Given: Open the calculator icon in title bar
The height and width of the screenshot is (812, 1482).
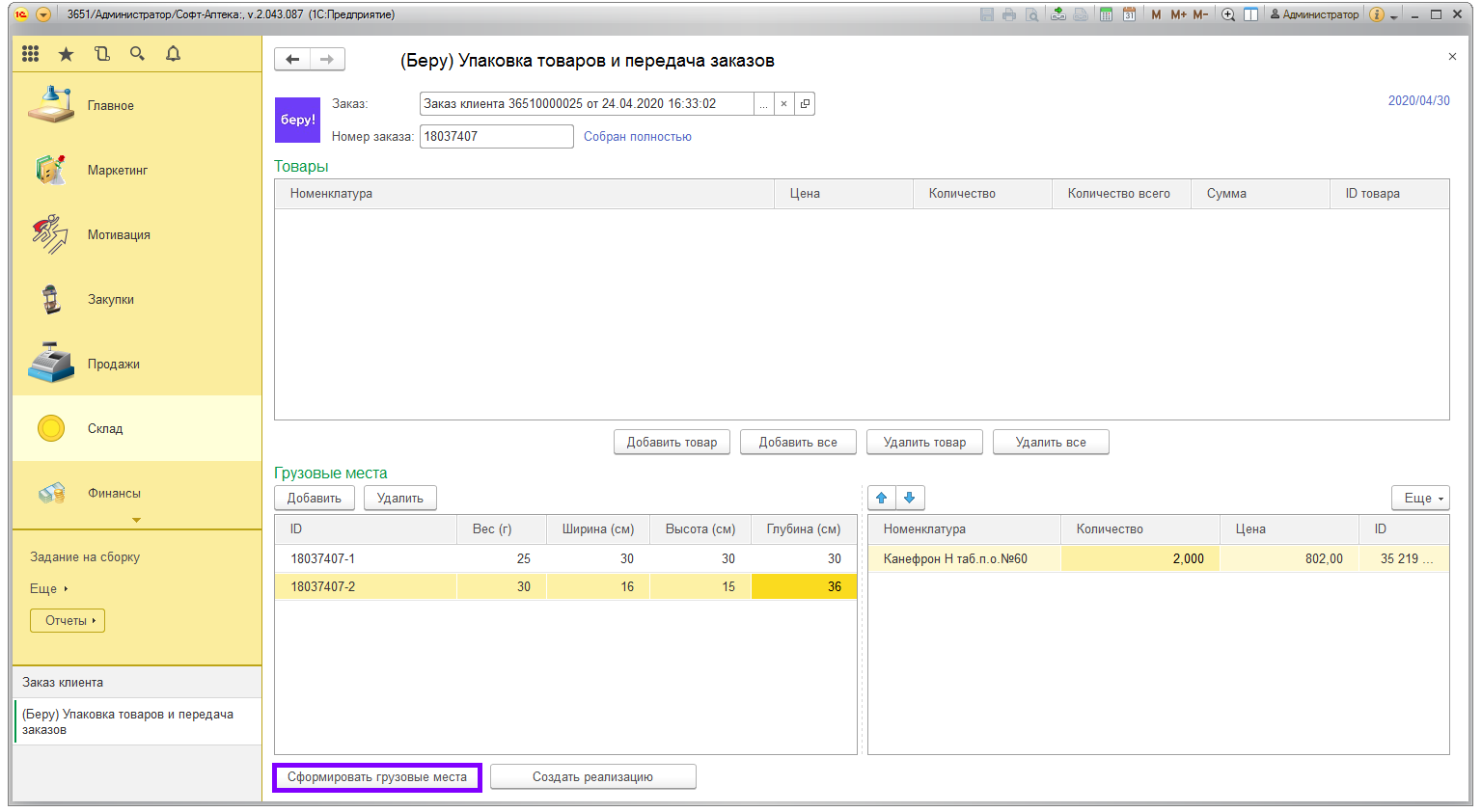Looking at the screenshot, I should (1106, 14).
